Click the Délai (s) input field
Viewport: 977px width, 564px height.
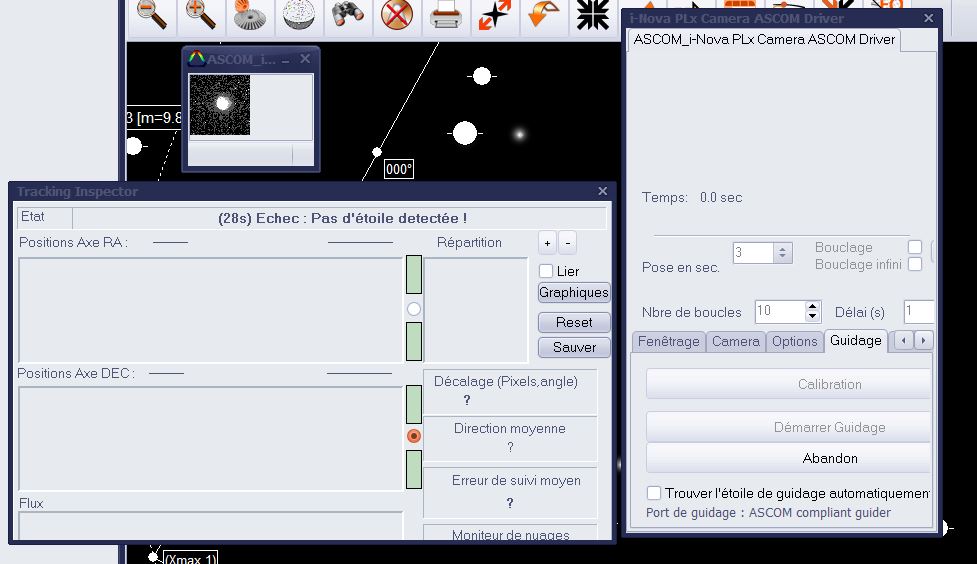point(918,311)
